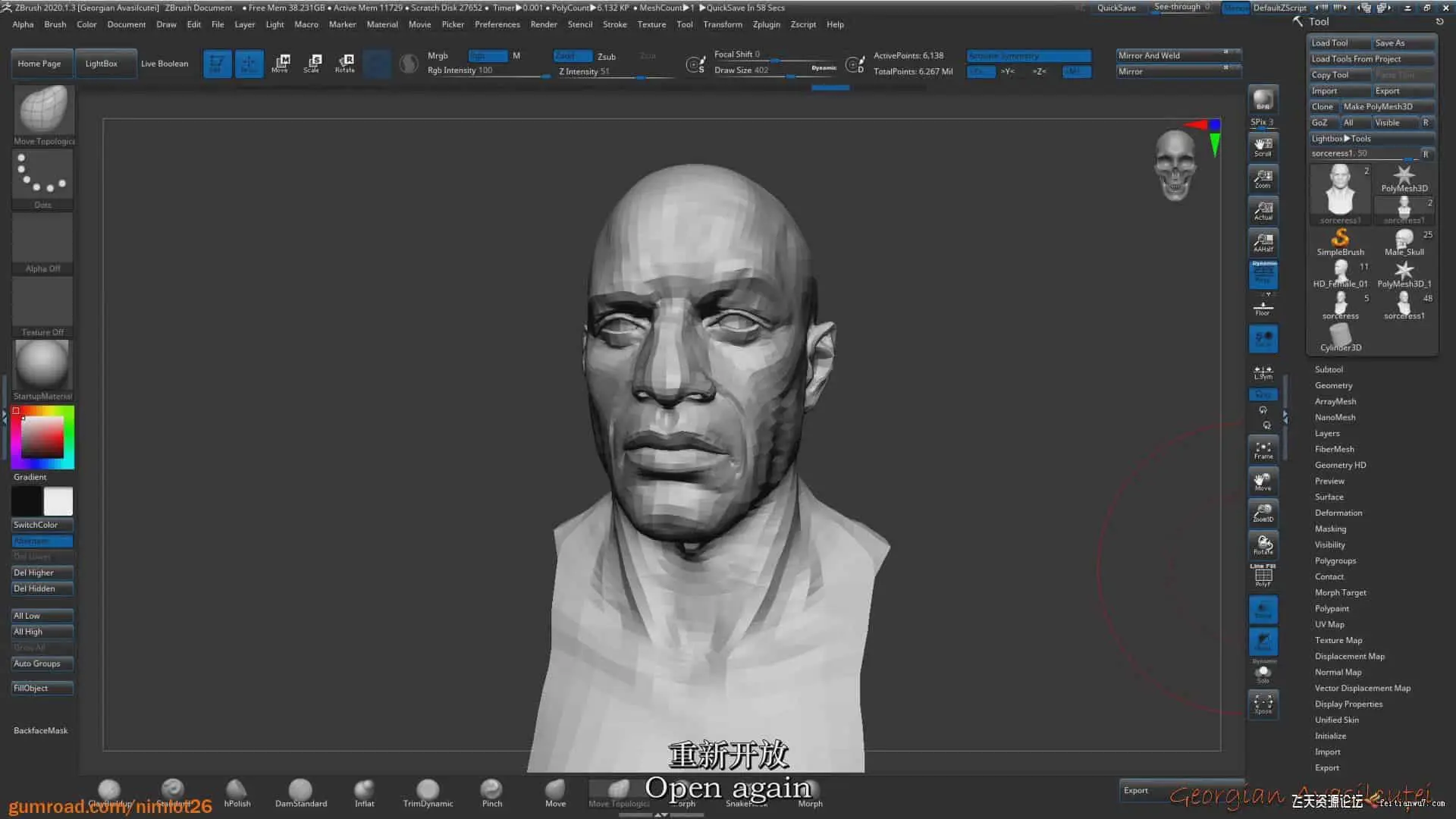Click the Zoom3D navigation icon

click(1263, 513)
